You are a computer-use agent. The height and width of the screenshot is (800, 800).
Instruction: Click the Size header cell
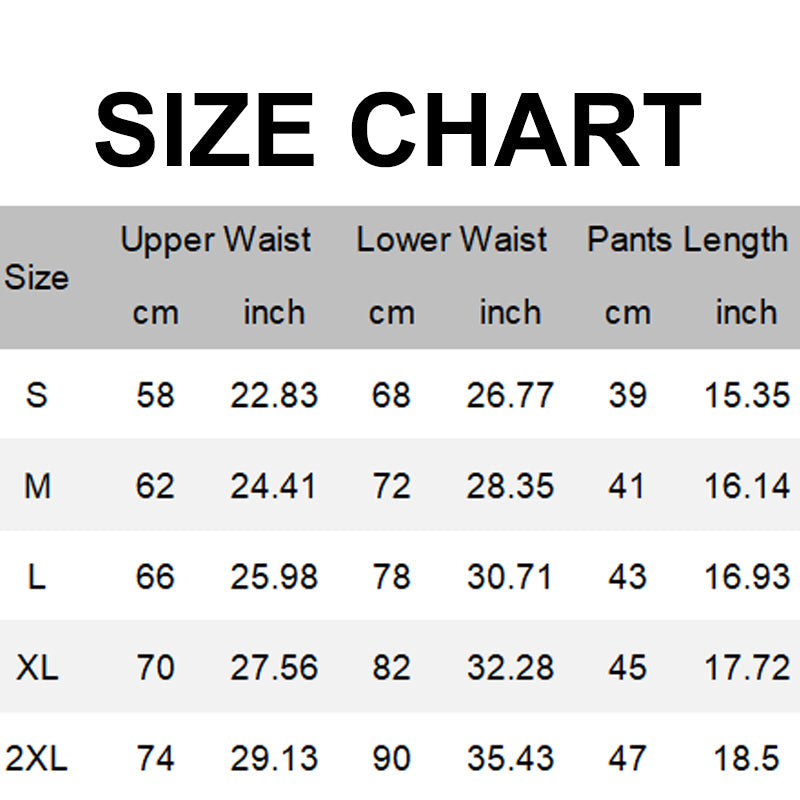[36, 277]
